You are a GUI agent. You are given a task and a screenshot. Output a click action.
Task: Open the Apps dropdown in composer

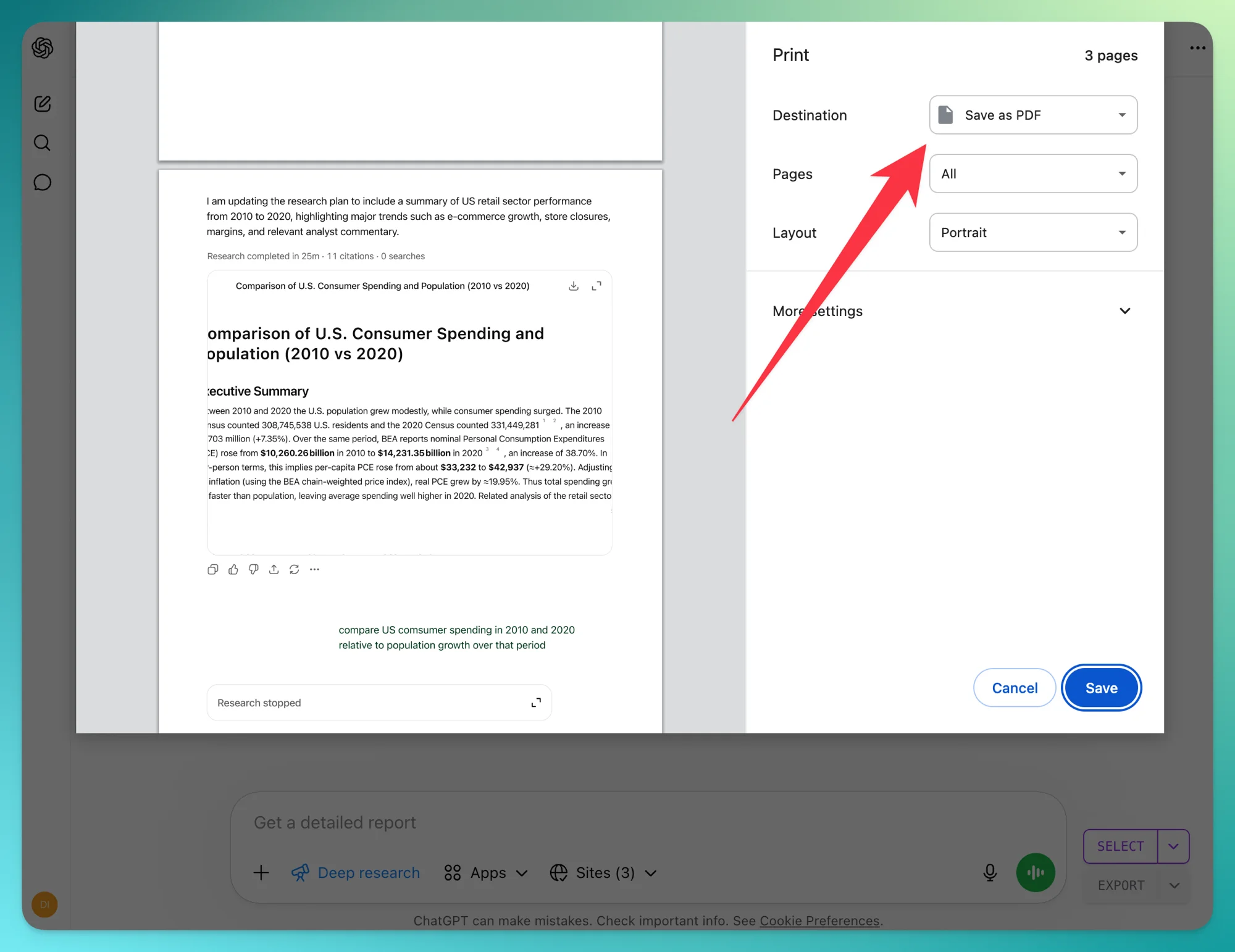486,872
